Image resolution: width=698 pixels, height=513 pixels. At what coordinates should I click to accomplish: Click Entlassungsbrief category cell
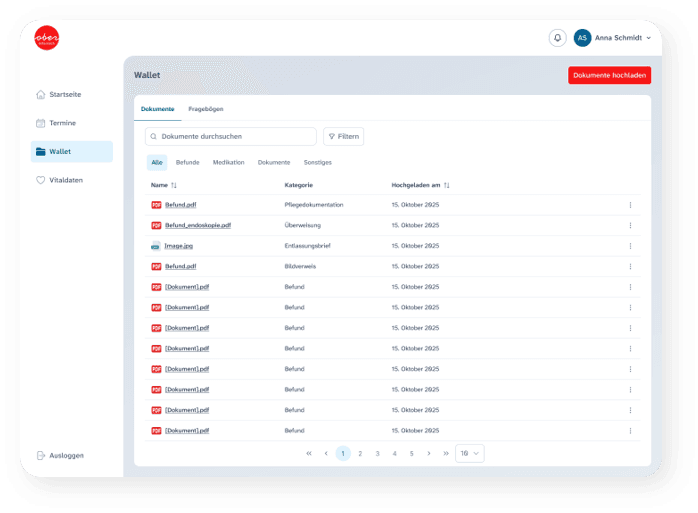(x=308, y=246)
